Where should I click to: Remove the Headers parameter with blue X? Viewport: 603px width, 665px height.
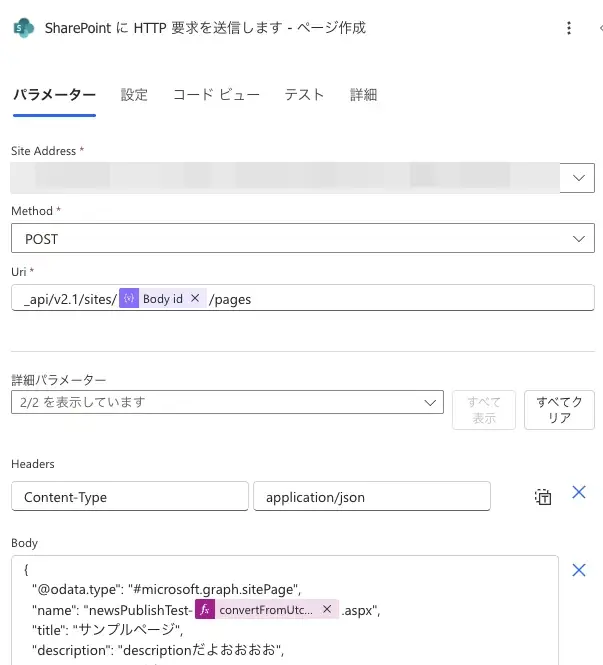tap(579, 492)
